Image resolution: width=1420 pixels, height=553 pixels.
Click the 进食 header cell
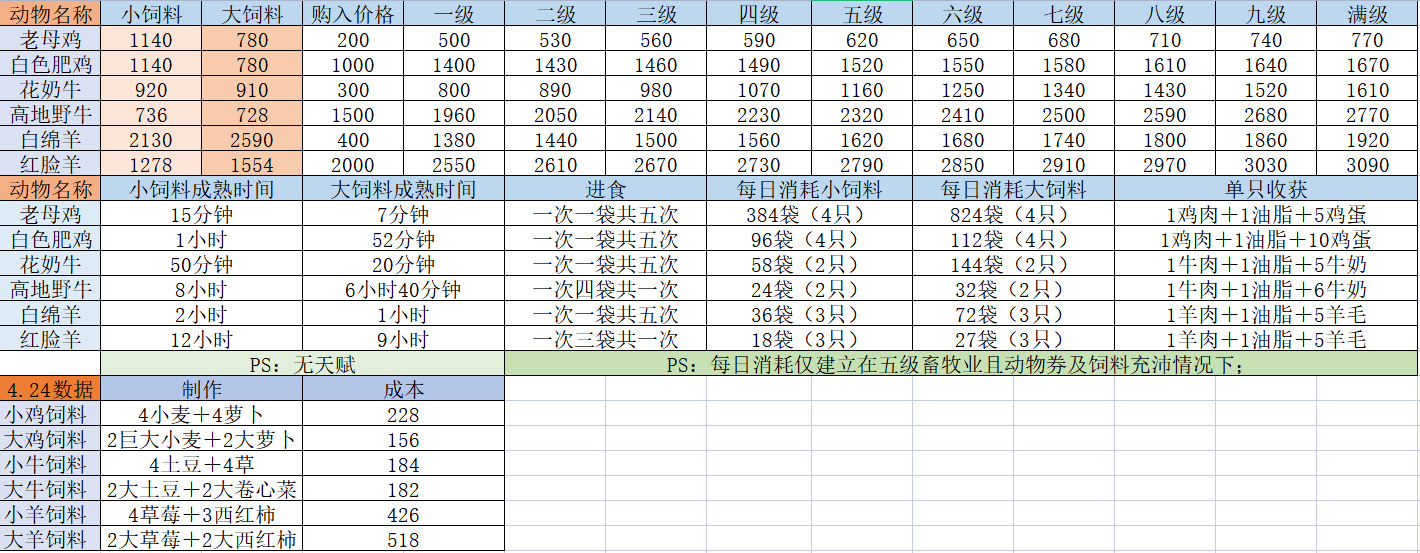pyautogui.click(x=606, y=189)
